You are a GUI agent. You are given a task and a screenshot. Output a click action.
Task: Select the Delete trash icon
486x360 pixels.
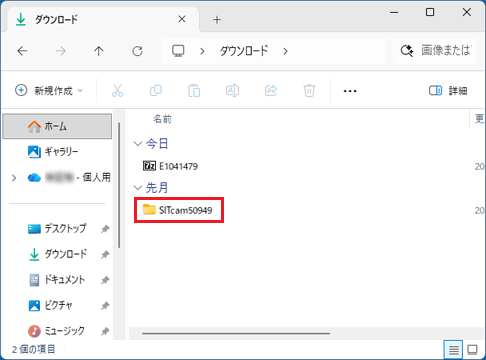[x=309, y=90]
